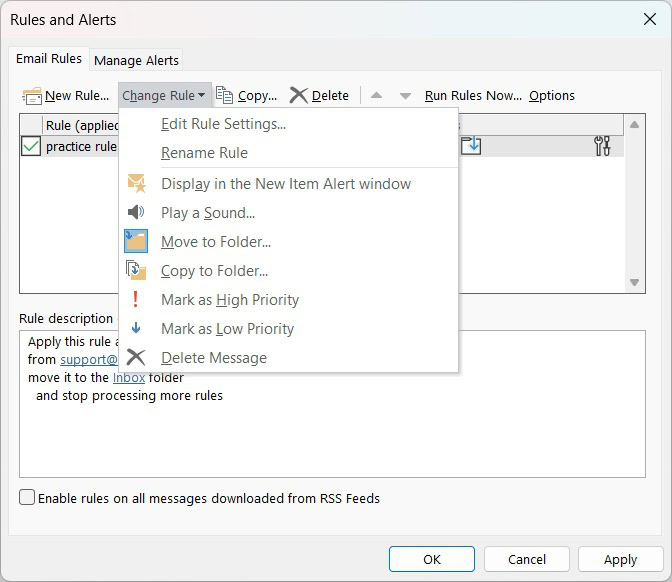Choose the Move to Folder icon
This screenshot has width=672, height=582.
tap(136, 241)
